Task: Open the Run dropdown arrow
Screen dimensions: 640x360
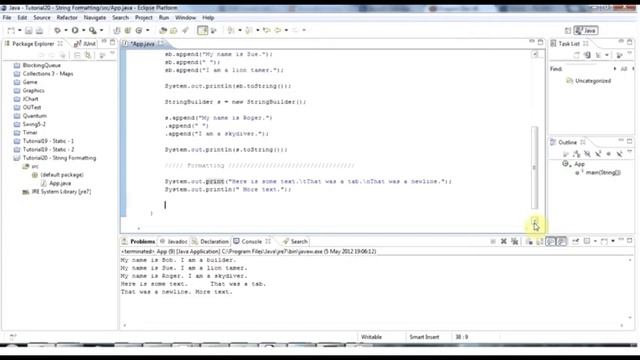Action: coord(83,30)
